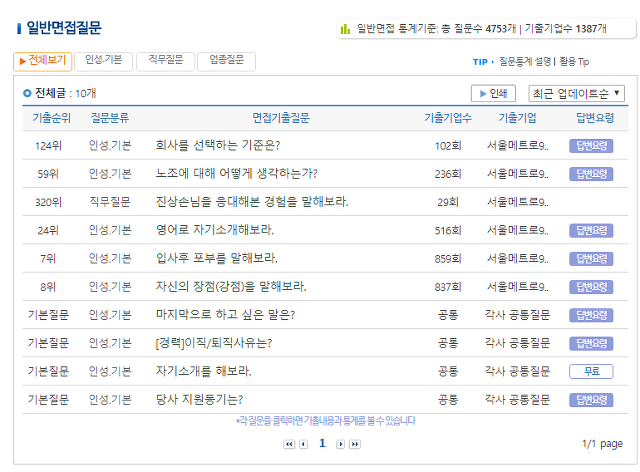Viewport: 640px width, 472px height.
Task: Click the 837회 count cell
Action: click(x=448, y=287)
